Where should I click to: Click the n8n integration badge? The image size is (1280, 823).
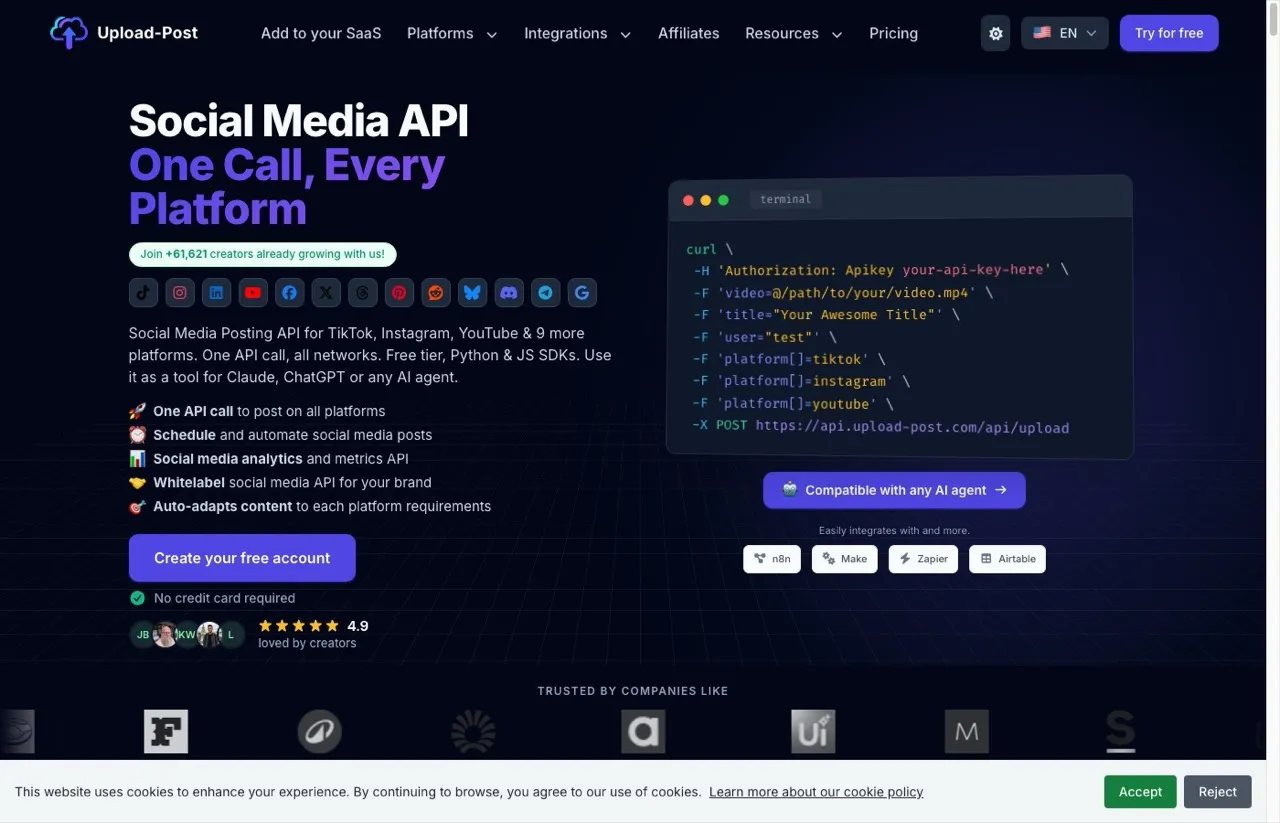point(772,559)
